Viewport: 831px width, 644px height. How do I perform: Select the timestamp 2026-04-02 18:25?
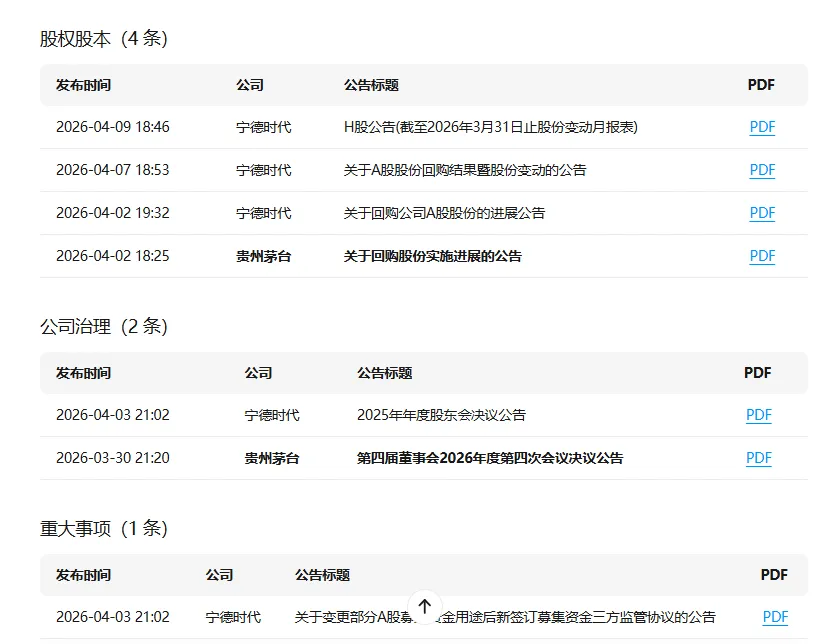pos(113,256)
